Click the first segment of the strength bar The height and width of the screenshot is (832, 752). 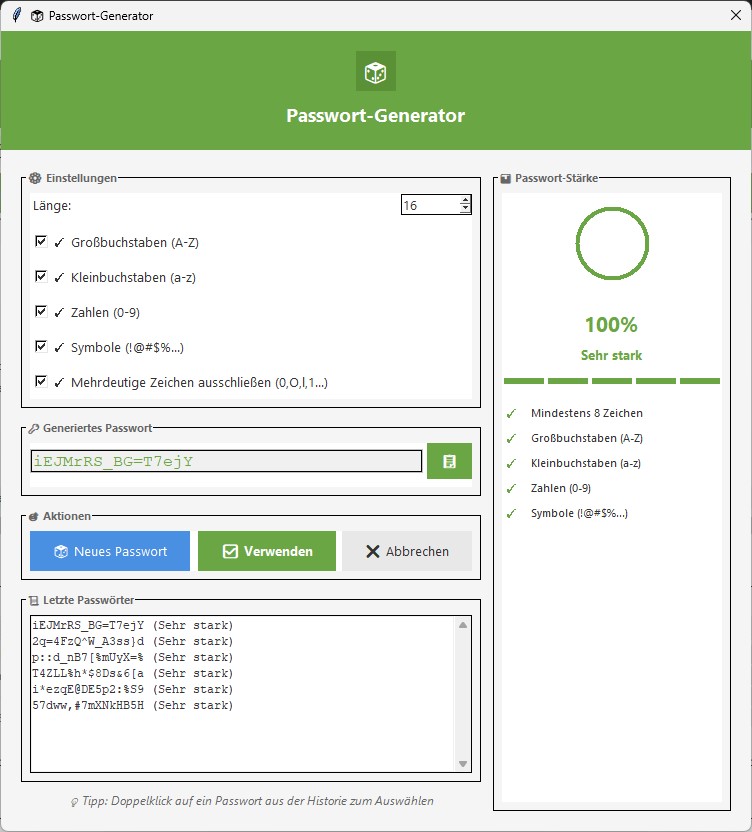[x=524, y=381]
